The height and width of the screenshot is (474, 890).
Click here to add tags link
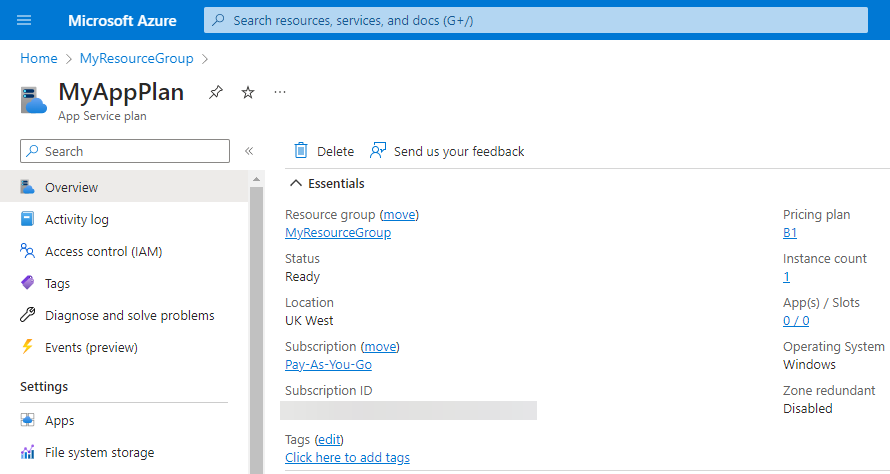pos(347,458)
